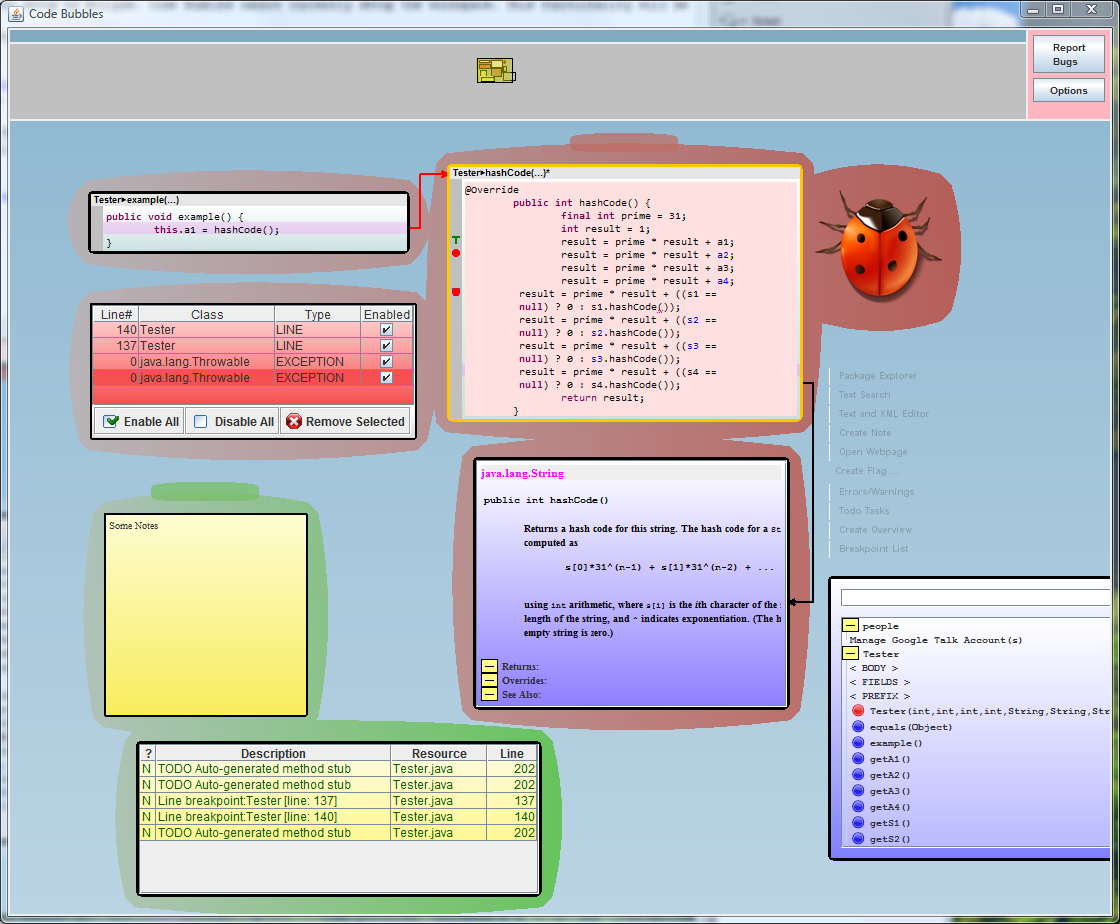Click the red circle breakpoint in hashCode gutter

456,254
